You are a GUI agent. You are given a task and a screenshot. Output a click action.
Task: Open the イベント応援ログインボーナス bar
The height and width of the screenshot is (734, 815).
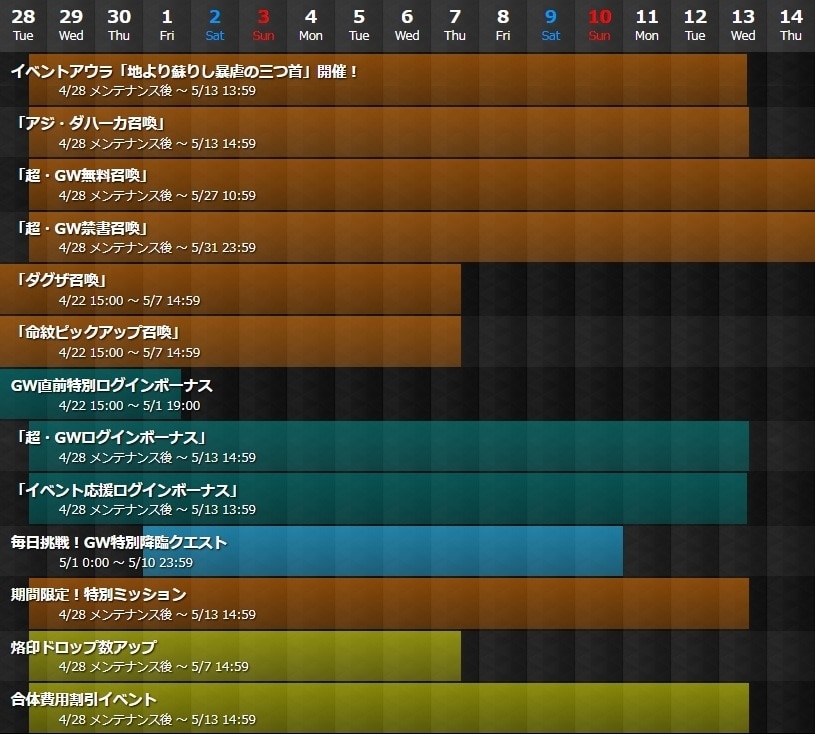tap(388, 499)
